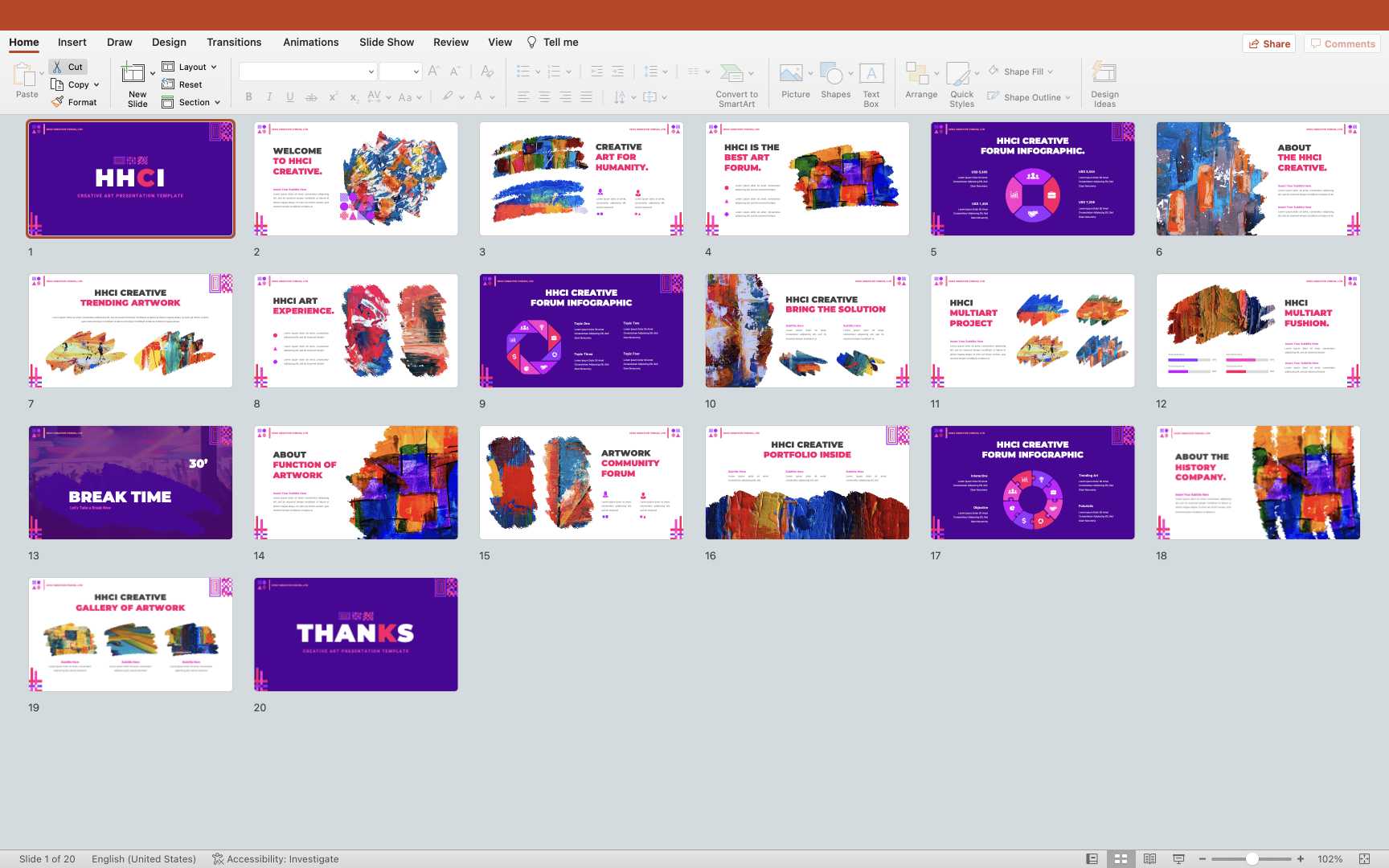Switch to Reading view in status bar

[1149, 859]
